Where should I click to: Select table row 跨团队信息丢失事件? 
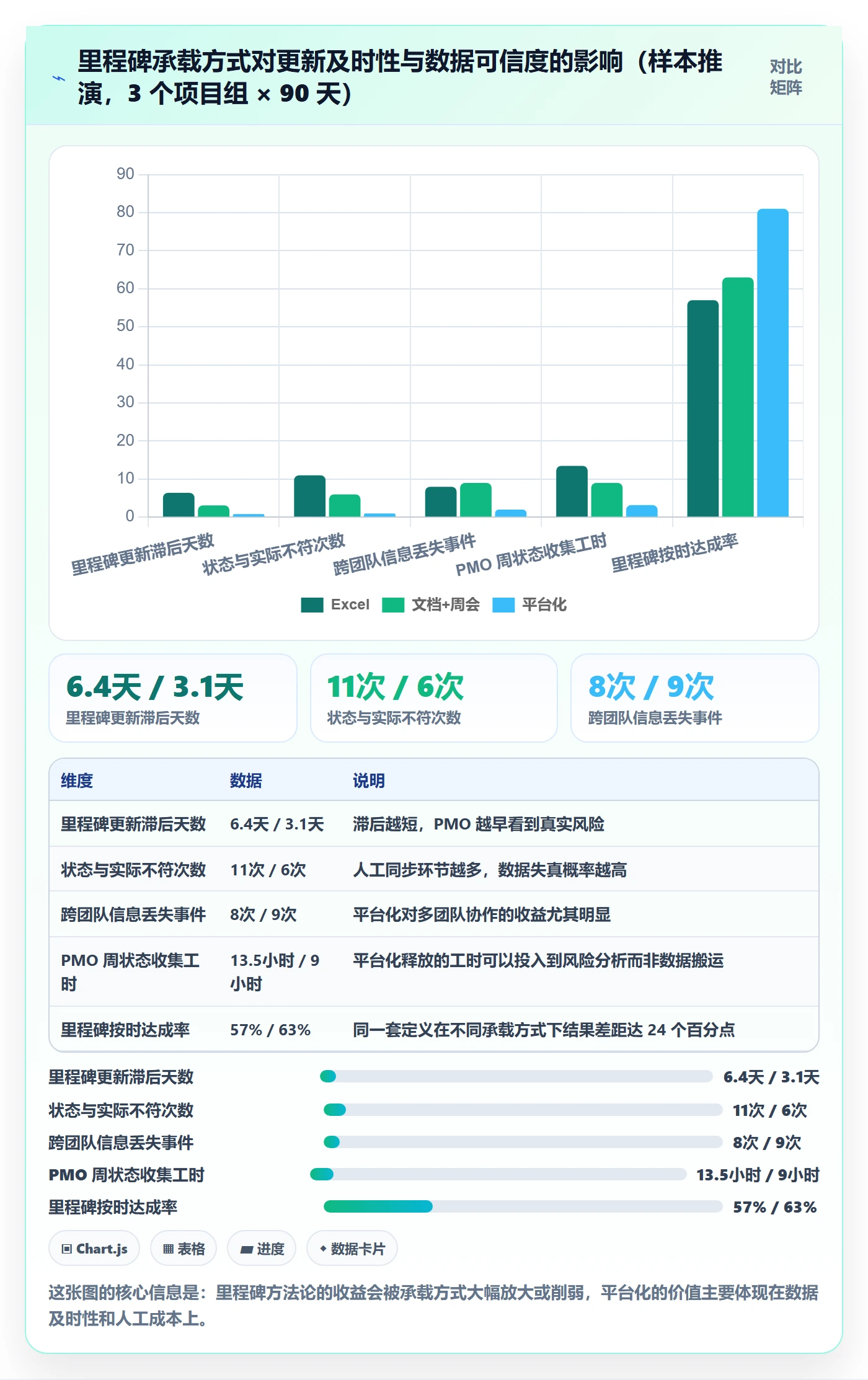coord(434,914)
